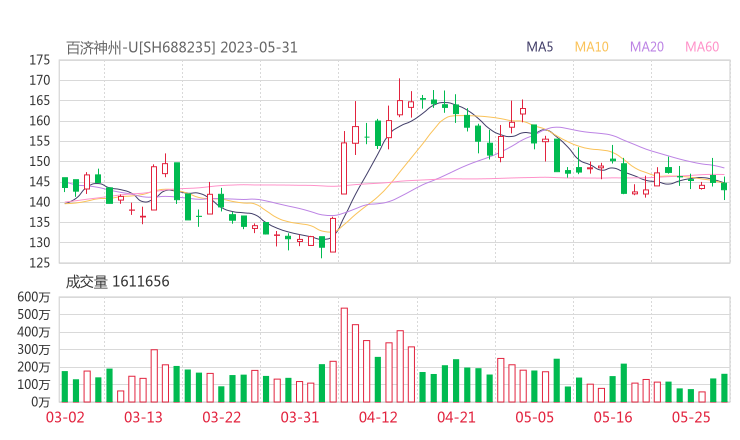This screenshot has width=740, height=440.
Task: Click the 0万 volume axis label
Action: [41, 402]
